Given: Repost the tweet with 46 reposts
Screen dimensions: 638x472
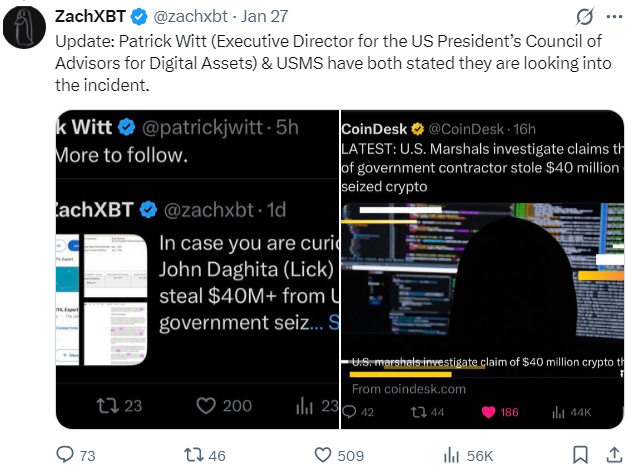Looking at the screenshot, I should [192, 455].
